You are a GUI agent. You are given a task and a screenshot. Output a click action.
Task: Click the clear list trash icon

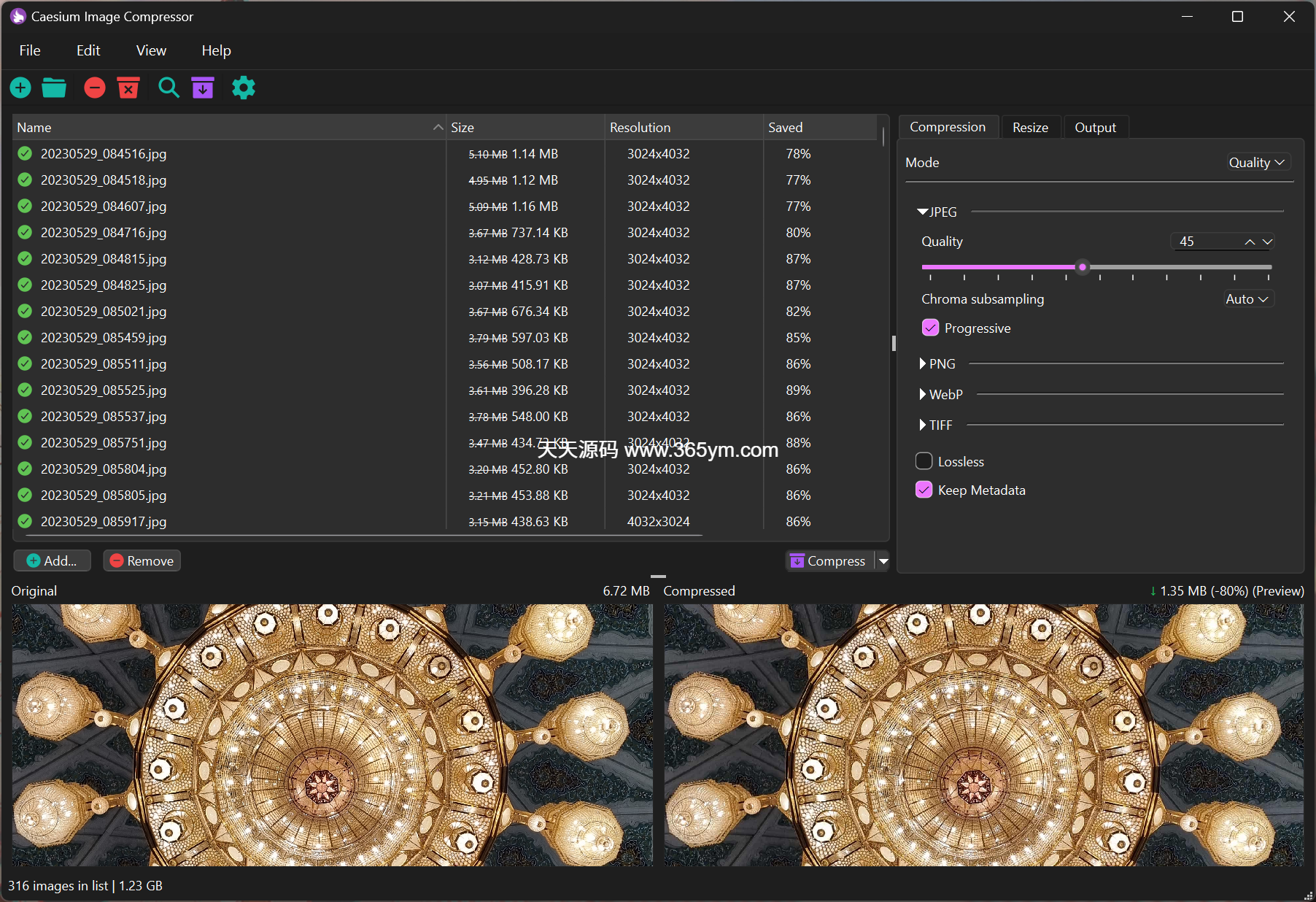pos(128,88)
